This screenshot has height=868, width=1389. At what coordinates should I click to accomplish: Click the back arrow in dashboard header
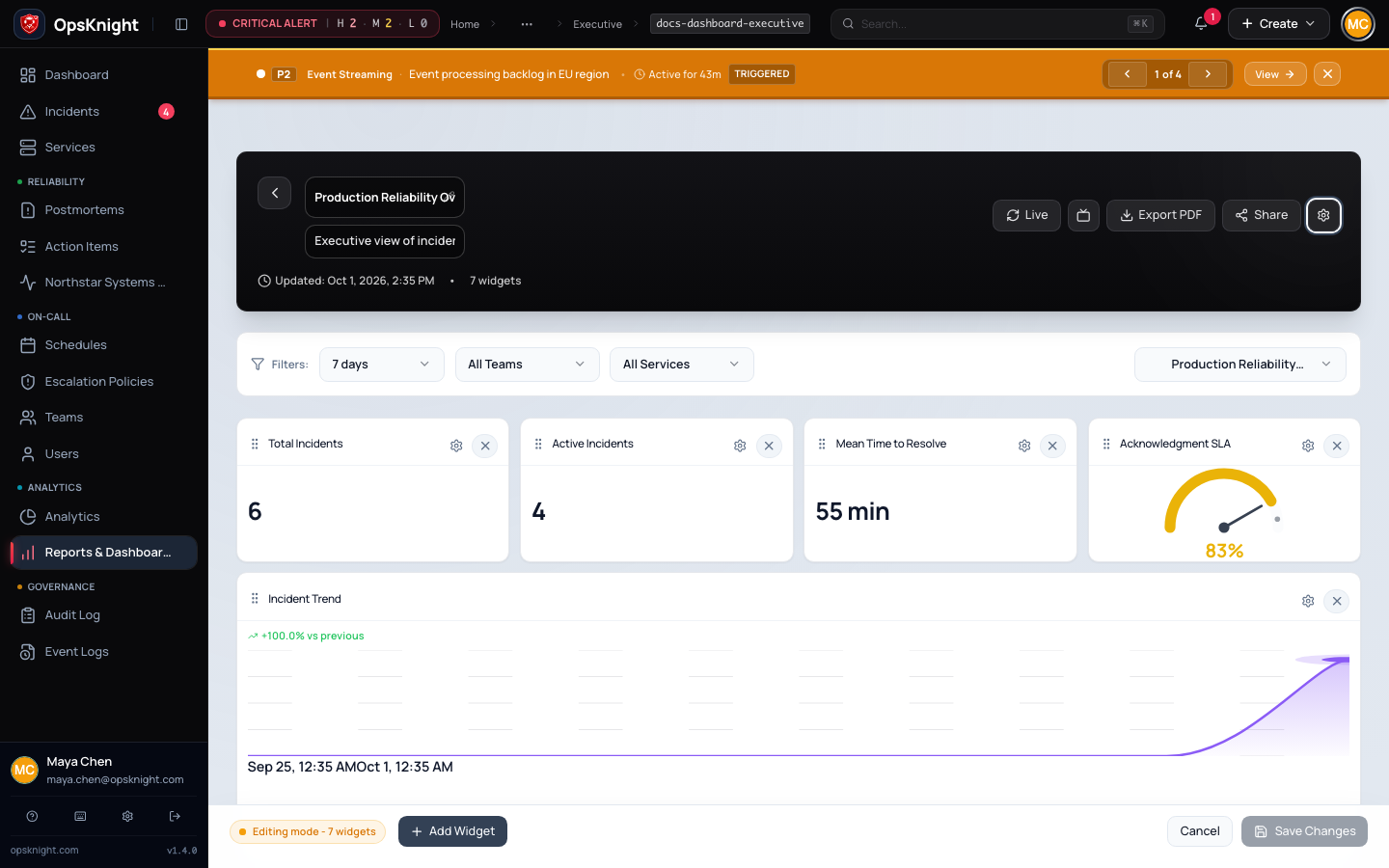(275, 193)
